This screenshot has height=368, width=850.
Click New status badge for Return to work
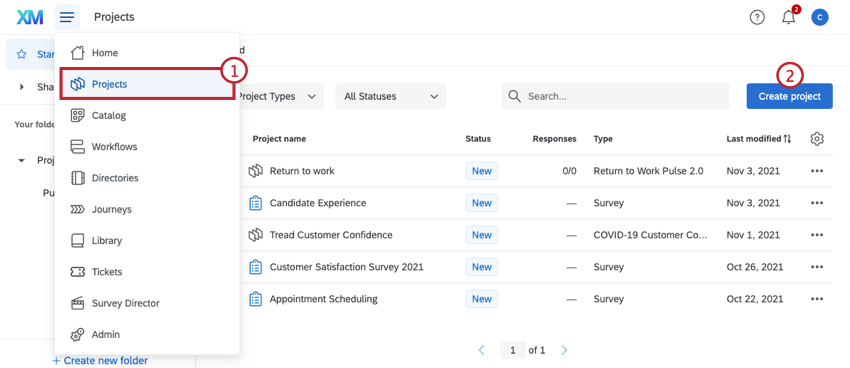[481, 171]
